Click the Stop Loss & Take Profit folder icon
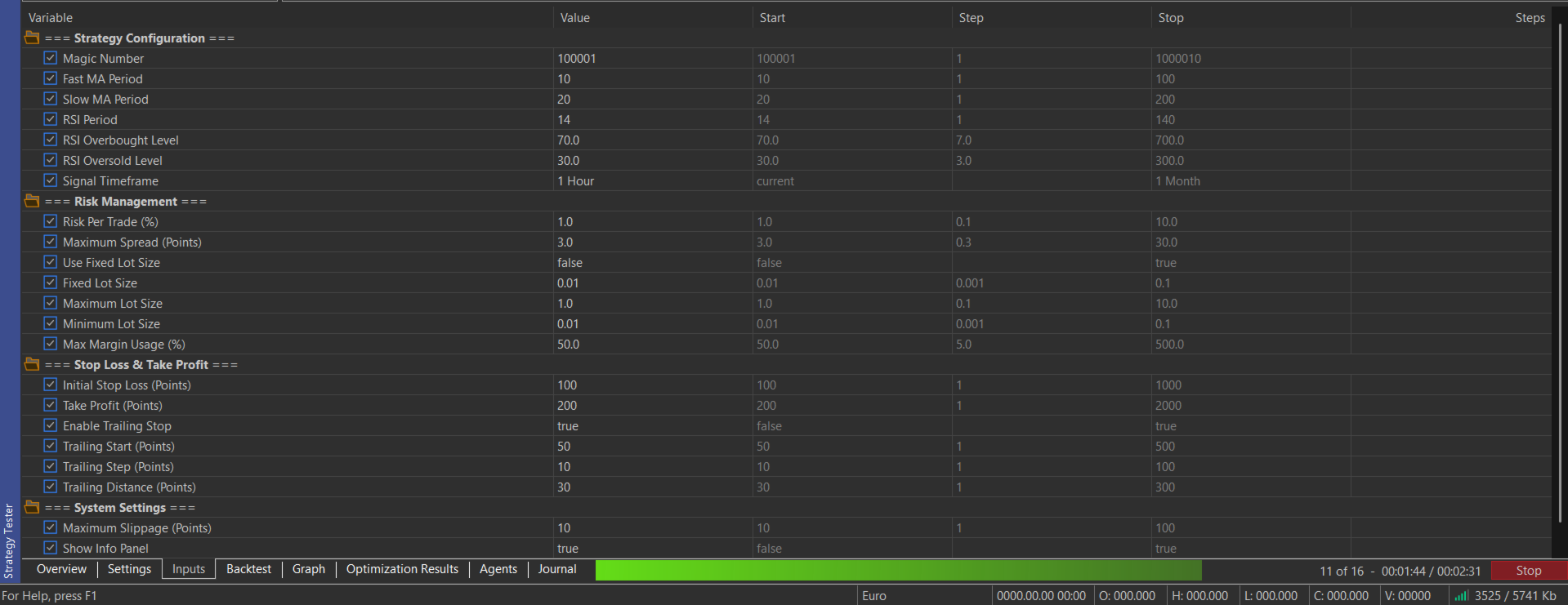 pyautogui.click(x=32, y=364)
